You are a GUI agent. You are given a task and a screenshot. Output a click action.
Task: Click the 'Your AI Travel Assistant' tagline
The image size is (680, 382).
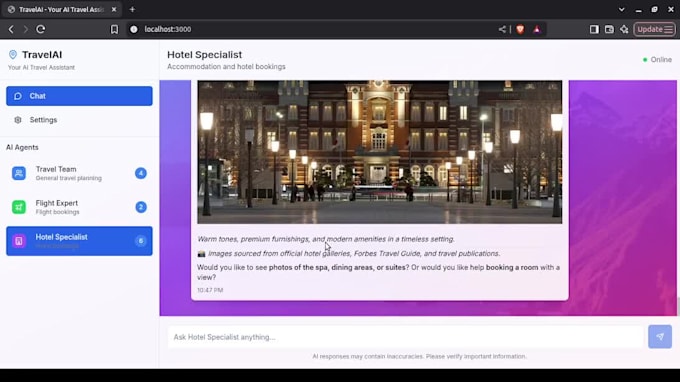click(x=41, y=68)
